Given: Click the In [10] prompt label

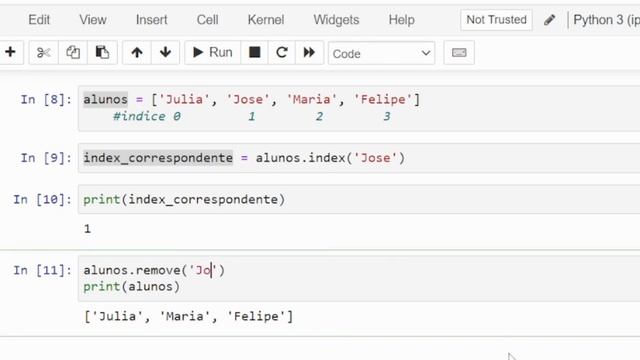Looking at the screenshot, I should (x=42, y=199).
